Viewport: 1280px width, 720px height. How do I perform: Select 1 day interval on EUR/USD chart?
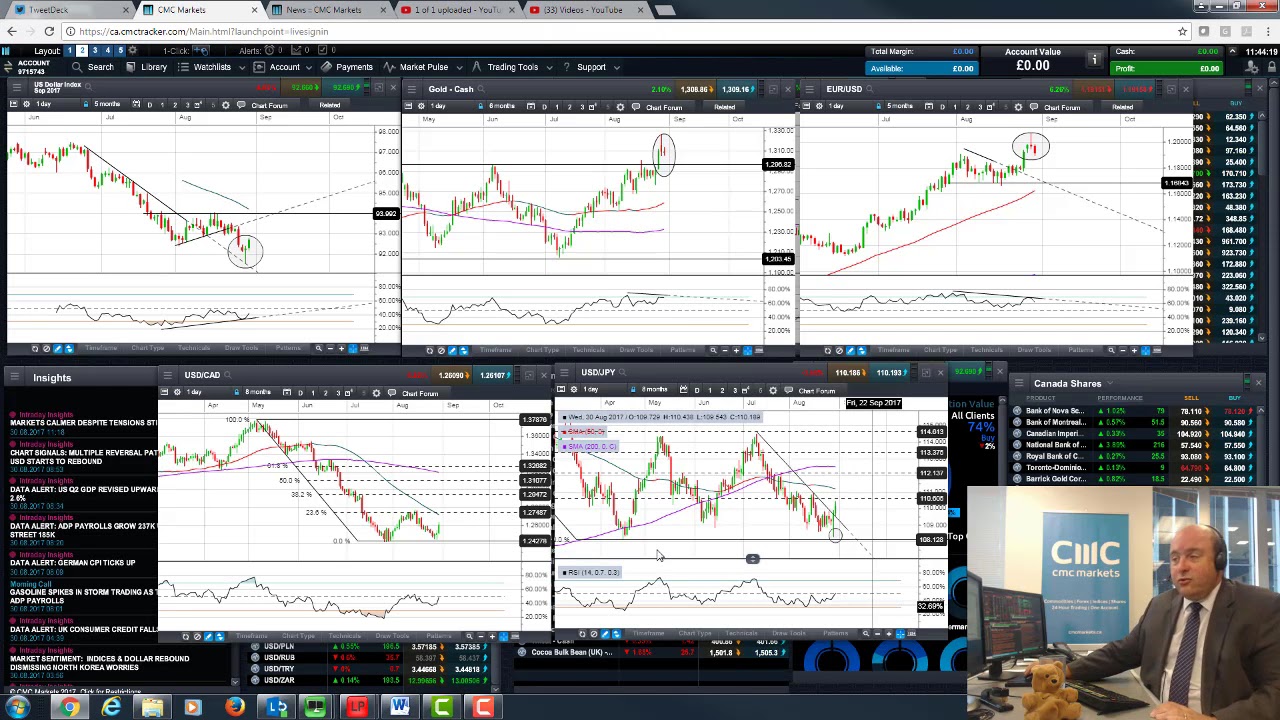coord(836,107)
